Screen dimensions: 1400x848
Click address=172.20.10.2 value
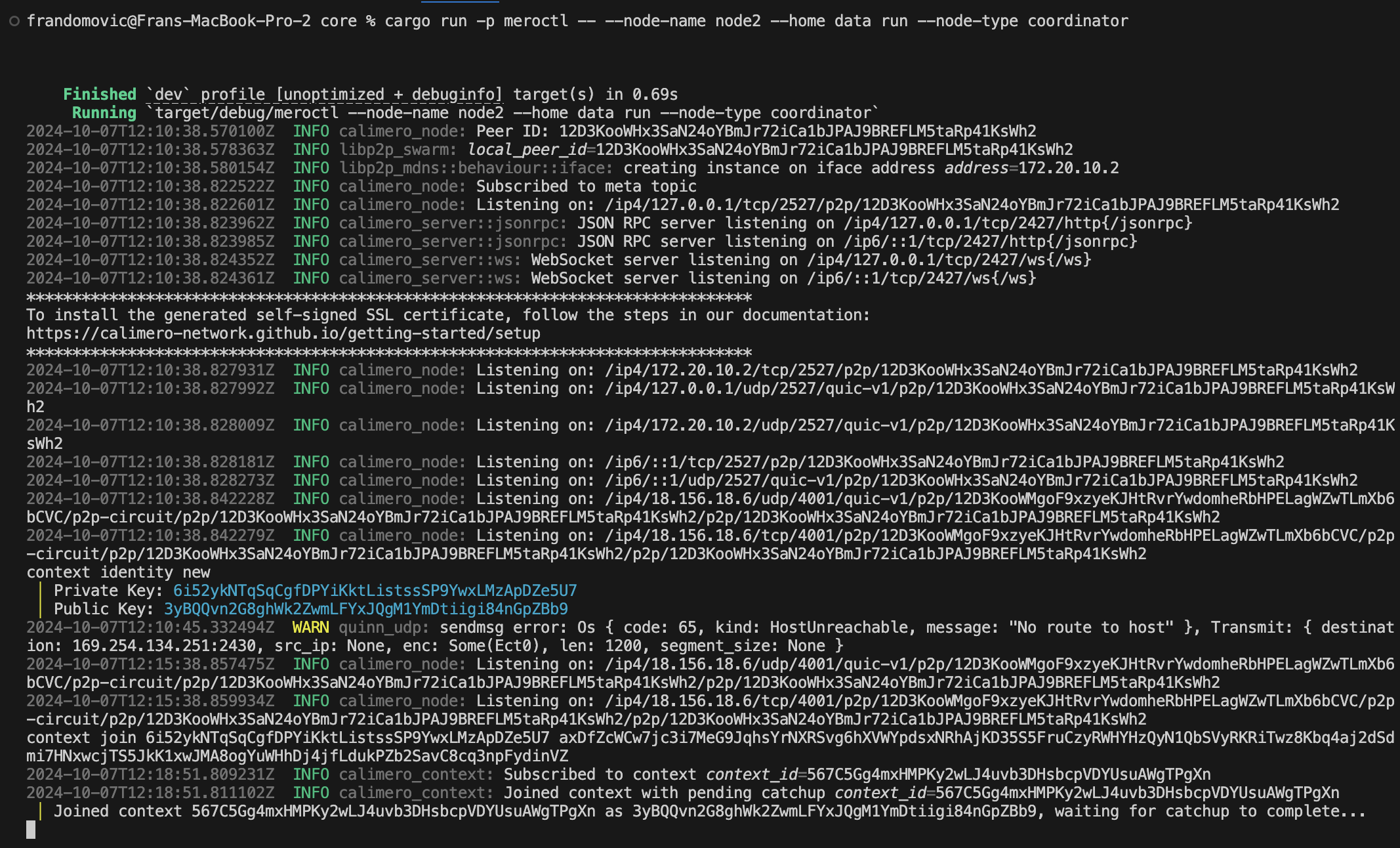pos(1032,168)
